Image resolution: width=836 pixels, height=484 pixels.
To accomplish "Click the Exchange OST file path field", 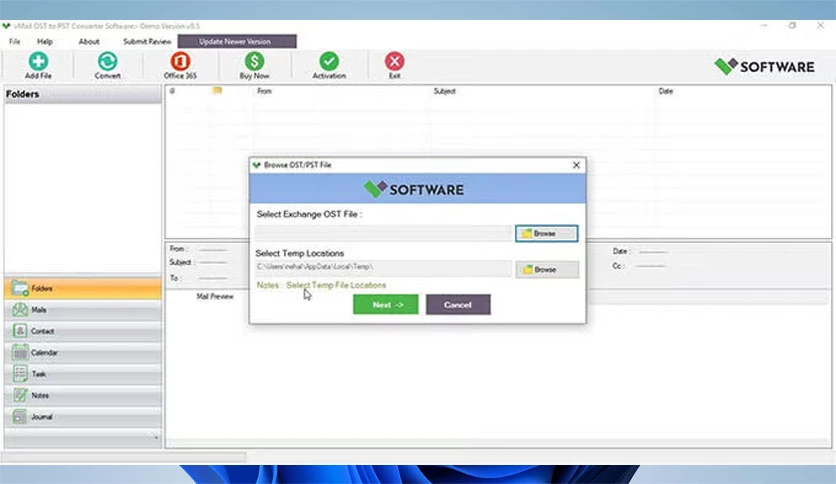I will click(383, 233).
